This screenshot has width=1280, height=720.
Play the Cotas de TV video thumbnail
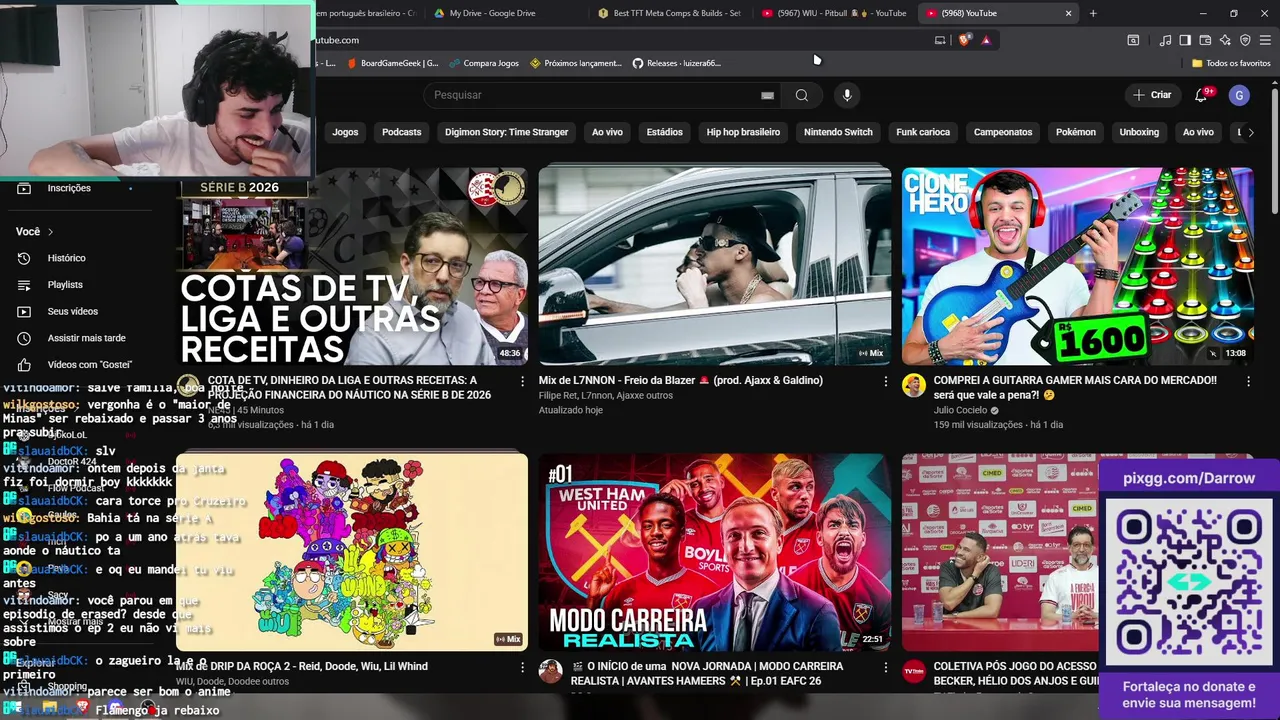point(352,266)
